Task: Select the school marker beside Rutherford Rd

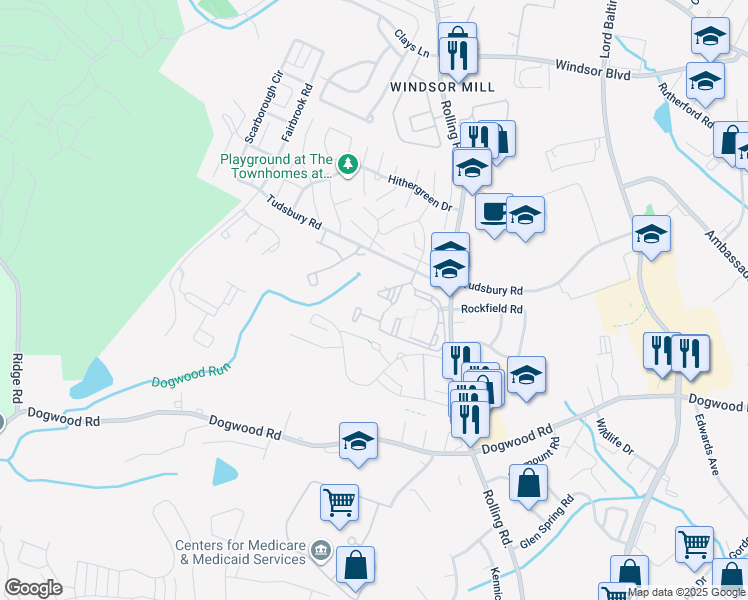Action: (x=705, y=83)
